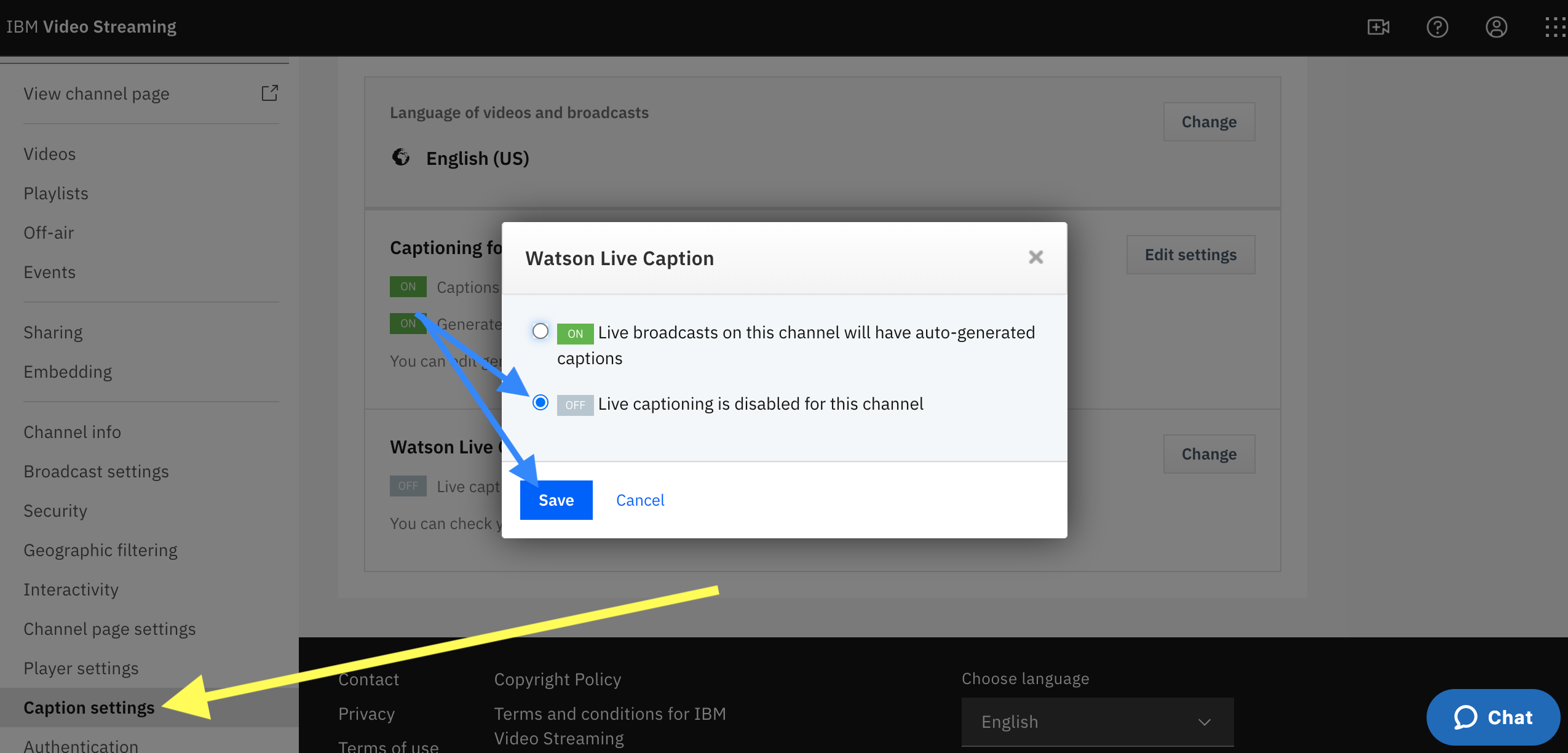Open the help question mark icon

tap(1437, 27)
